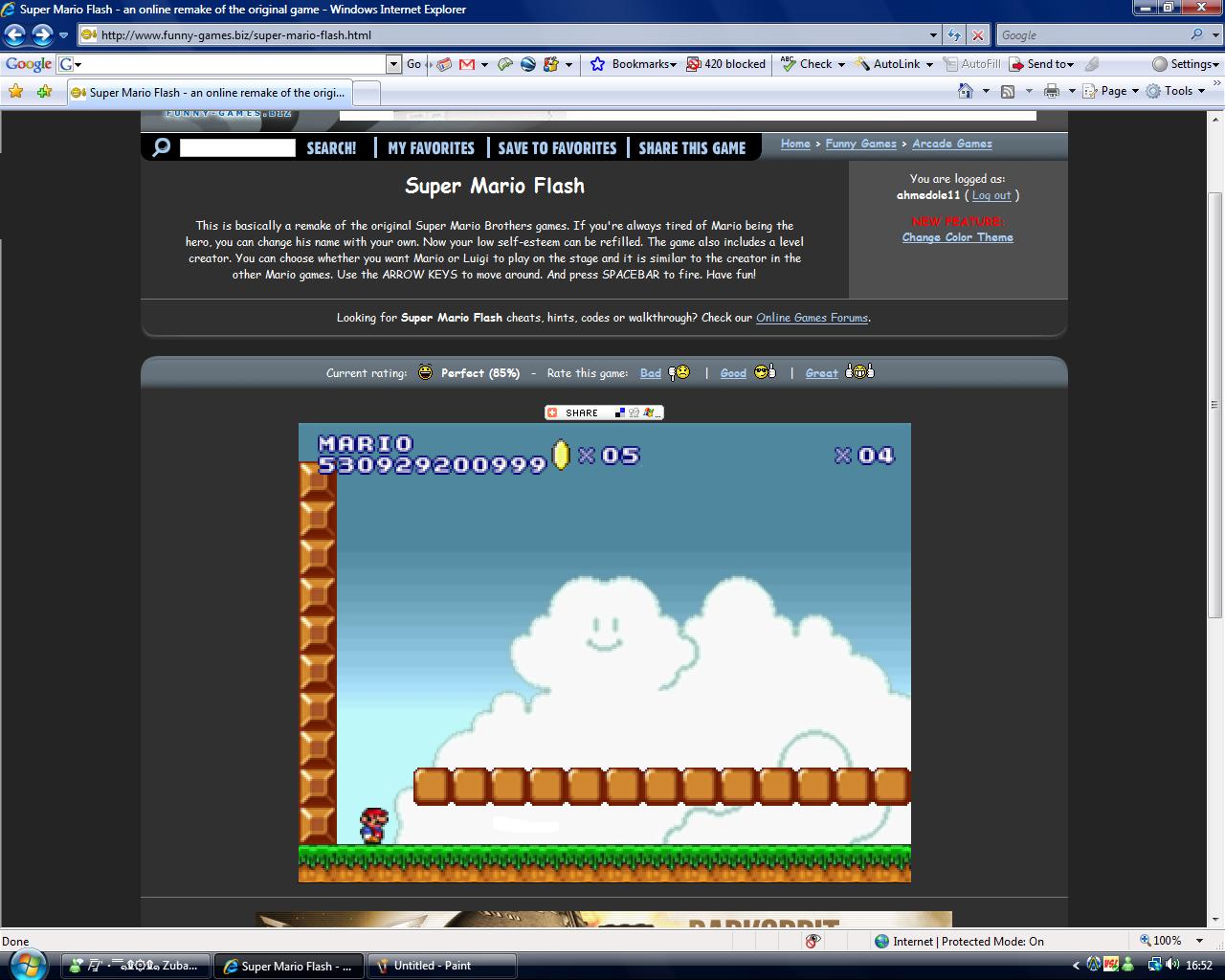The width and height of the screenshot is (1225, 980).
Task: Rate this game as Bad
Action: click(x=651, y=373)
